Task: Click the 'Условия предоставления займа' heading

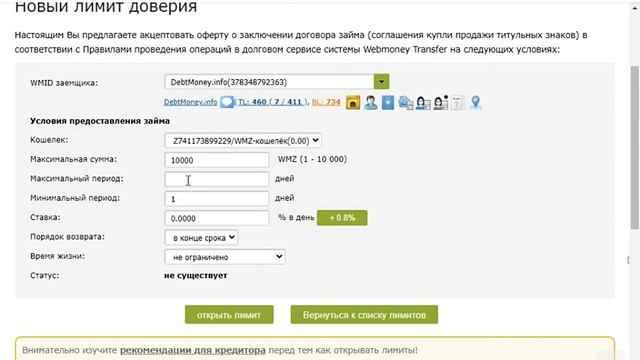Action: 100,121
